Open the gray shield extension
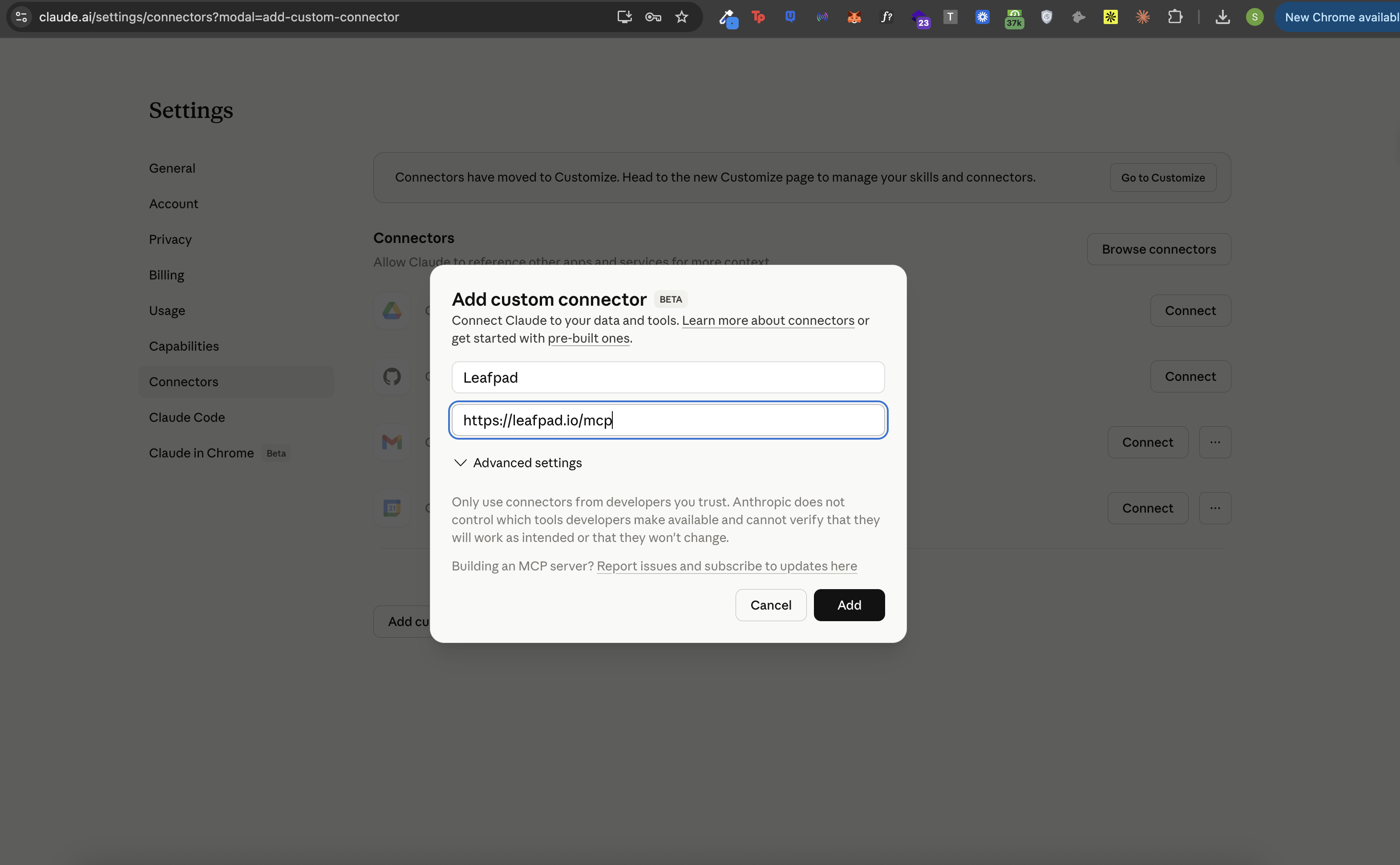Viewport: 1400px width, 865px height. [x=1046, y=16]
